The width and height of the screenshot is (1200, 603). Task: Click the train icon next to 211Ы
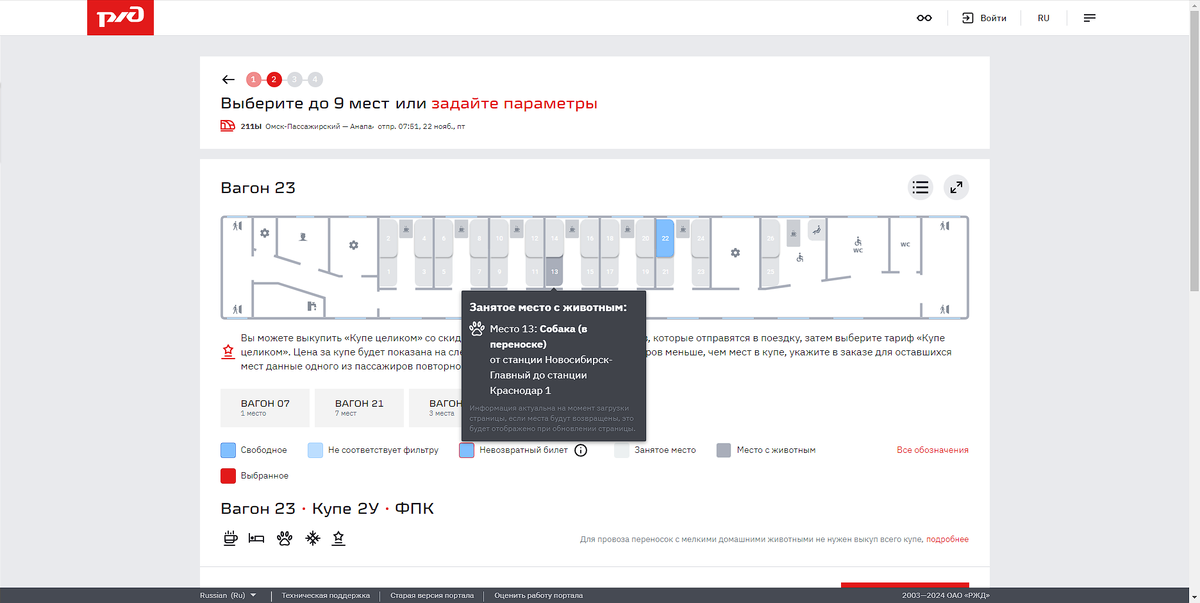tap(227, 126)
